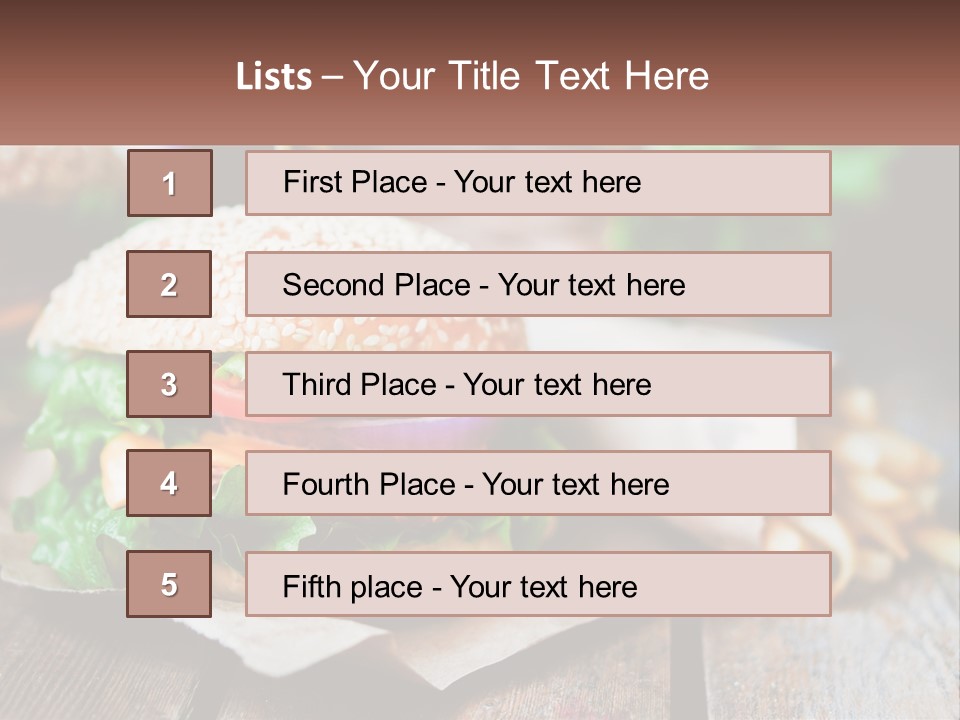
Task: Select the Fourth Place text box
Action: [538, 483]
